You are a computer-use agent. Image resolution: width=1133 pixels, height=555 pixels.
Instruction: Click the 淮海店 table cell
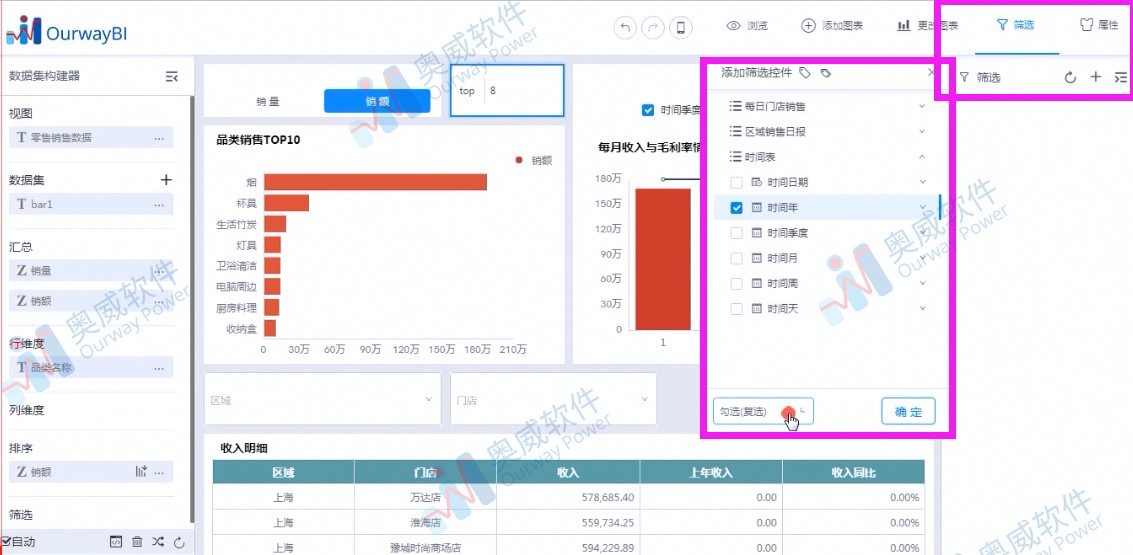pyautogui.click(x=425, y=522)
